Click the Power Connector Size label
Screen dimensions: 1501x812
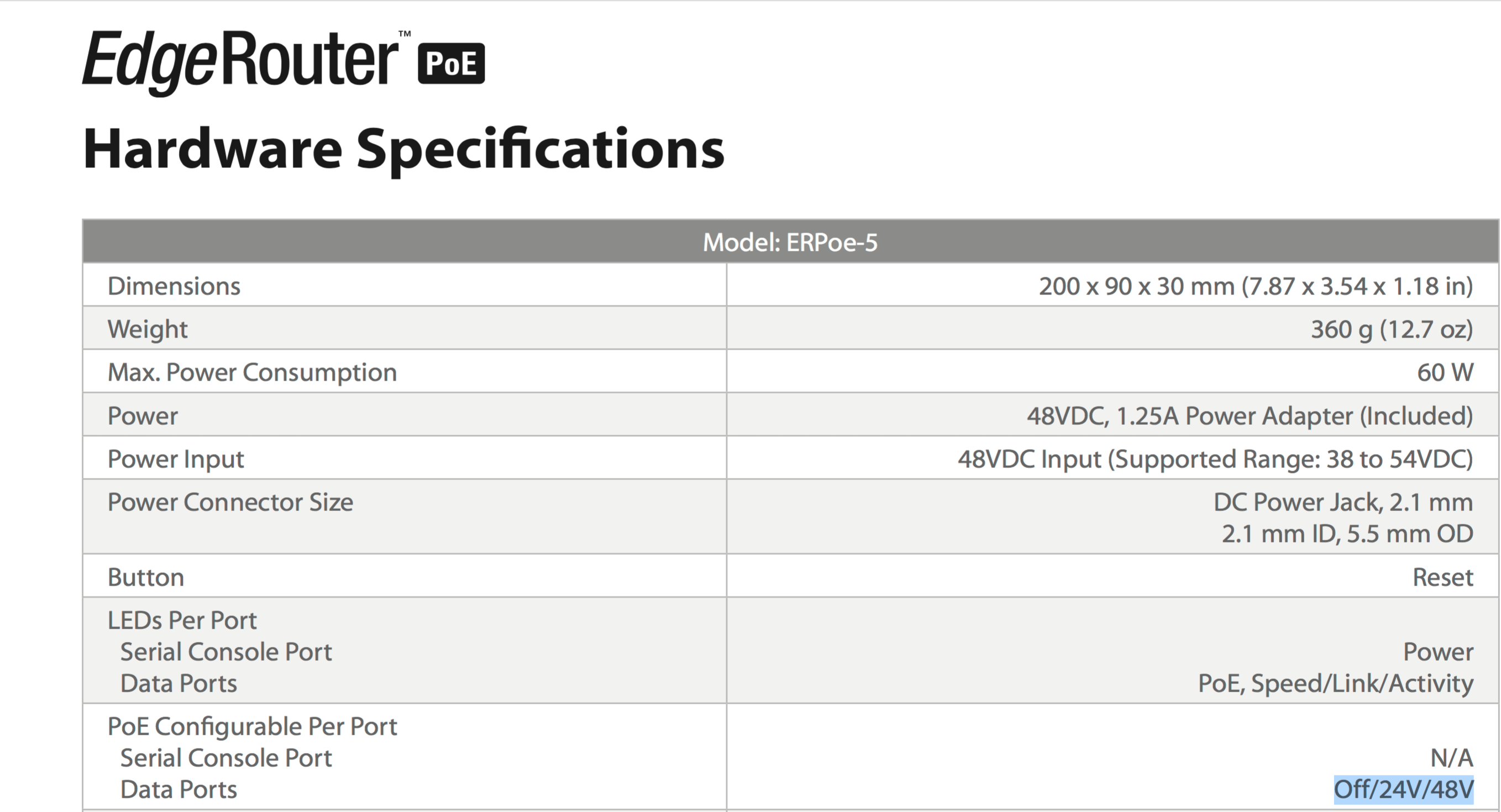(x=230, y=502)
